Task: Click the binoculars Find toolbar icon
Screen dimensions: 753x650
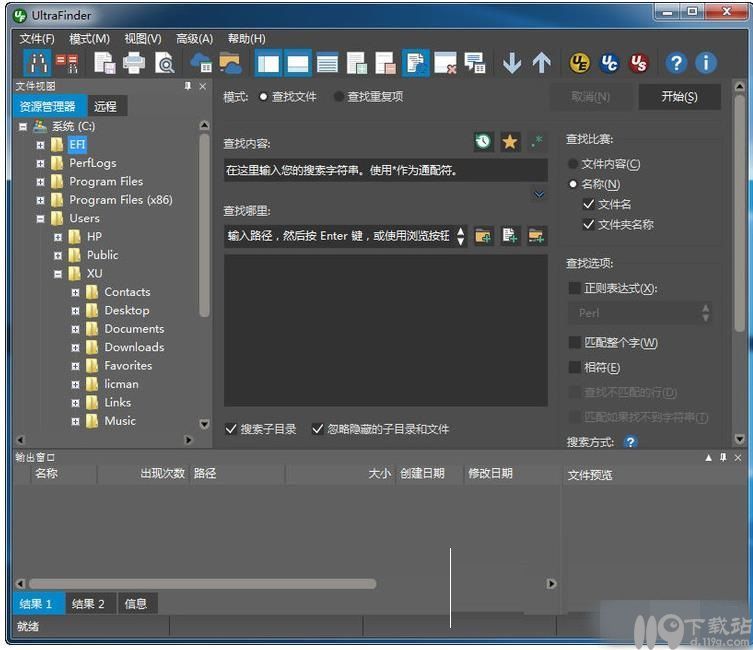Action: point(37,63)
